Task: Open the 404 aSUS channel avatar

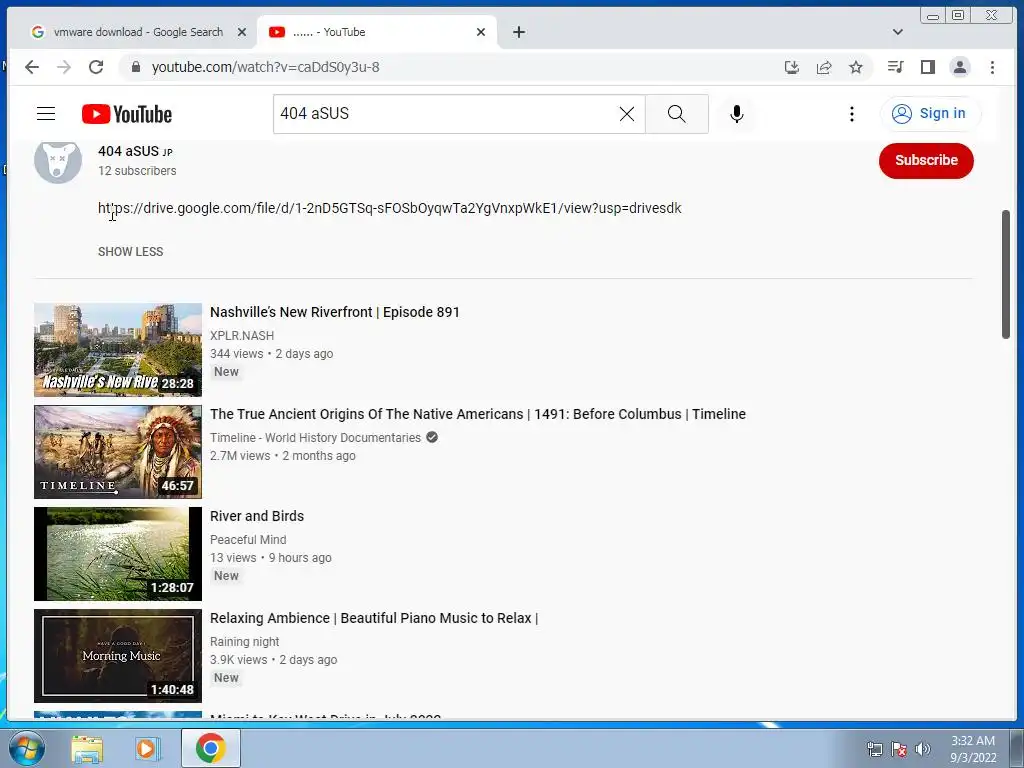Action: click(58, 161)
